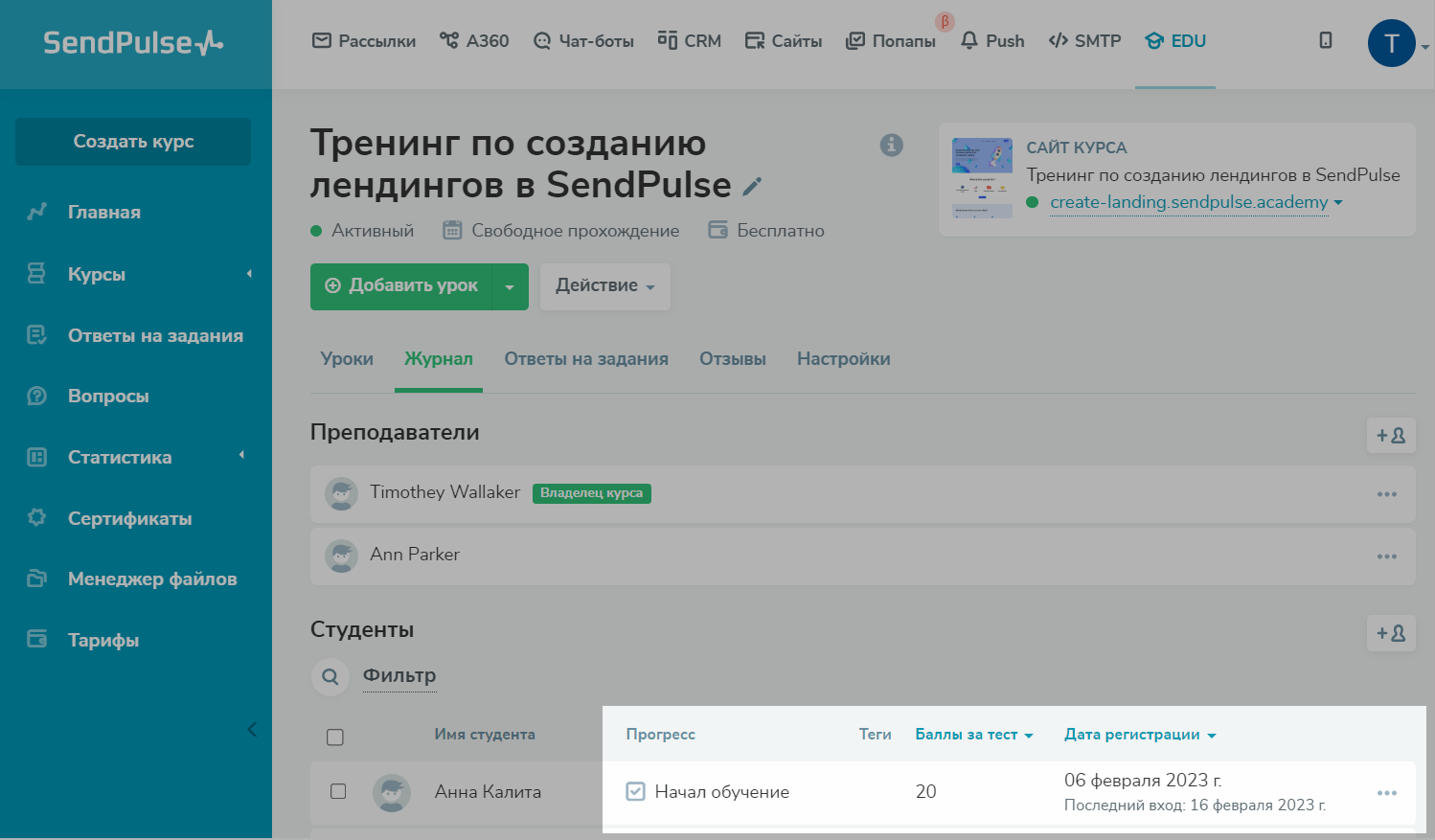This screenshot has height=840, width=1435.
Task: Open create-landing.sendpulse.academy link
Action: (1189, 202)
